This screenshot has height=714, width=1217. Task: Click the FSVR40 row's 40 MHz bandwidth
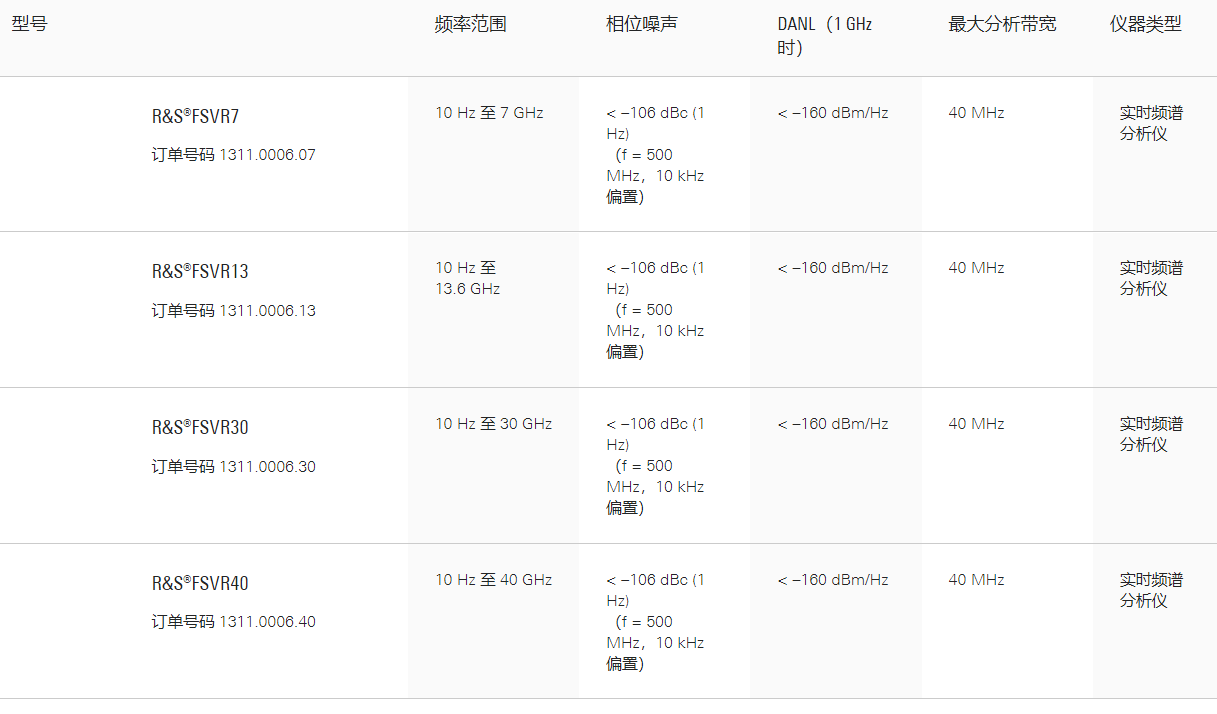pyautogui.click(x=976, y=580)
